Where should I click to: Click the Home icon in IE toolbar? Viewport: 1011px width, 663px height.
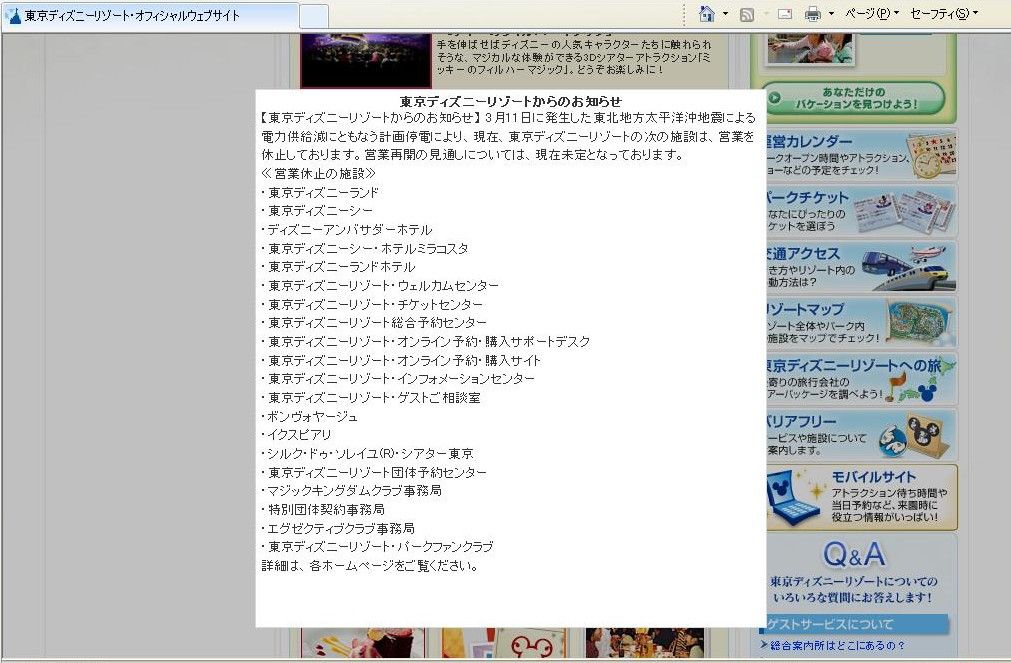tap(707, 14)
